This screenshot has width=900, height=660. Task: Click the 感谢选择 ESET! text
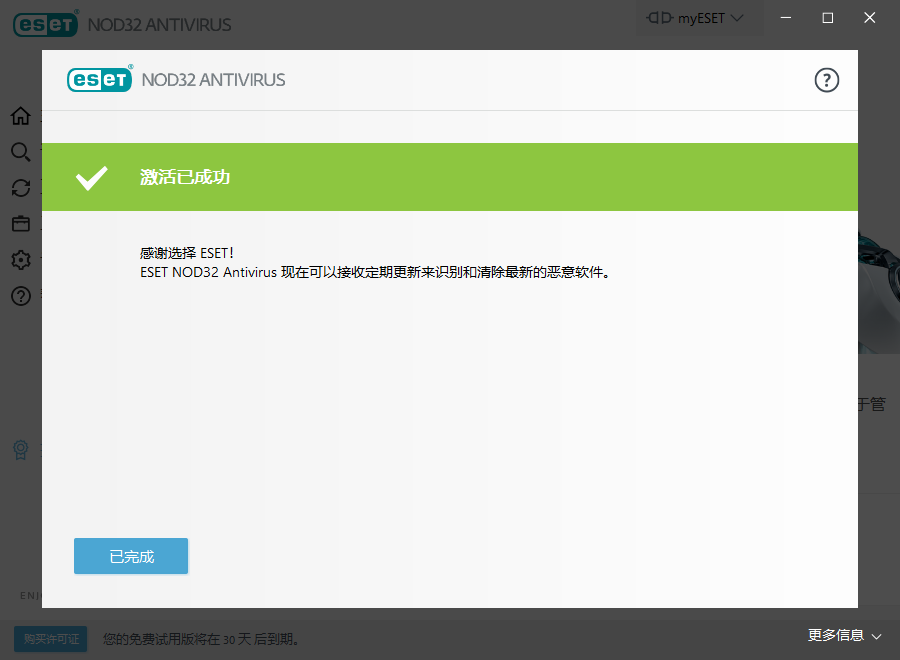(187, 253)
